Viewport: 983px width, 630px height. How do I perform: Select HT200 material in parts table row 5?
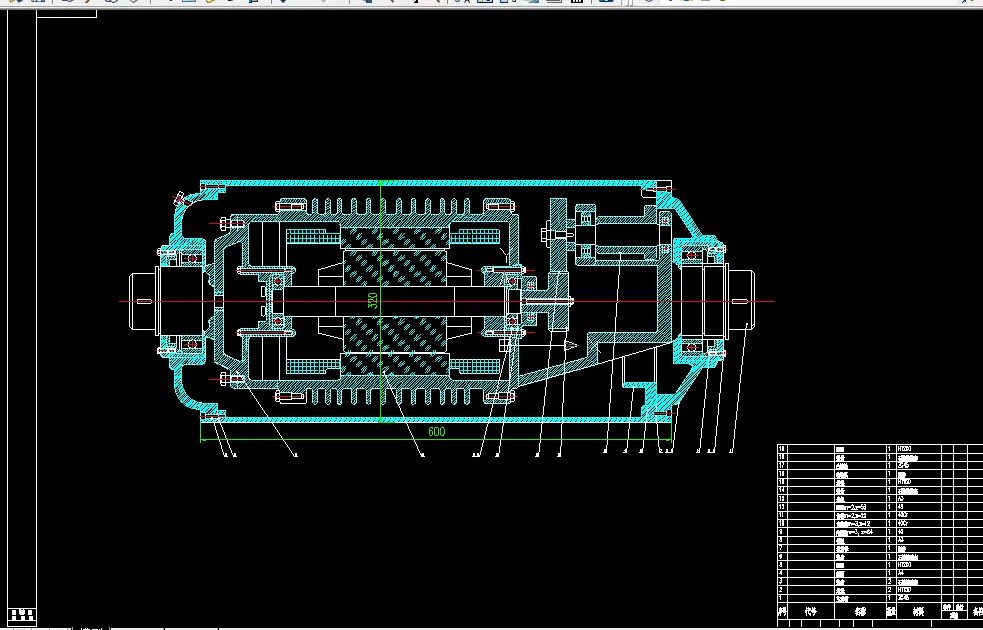(x=904, y=565)
